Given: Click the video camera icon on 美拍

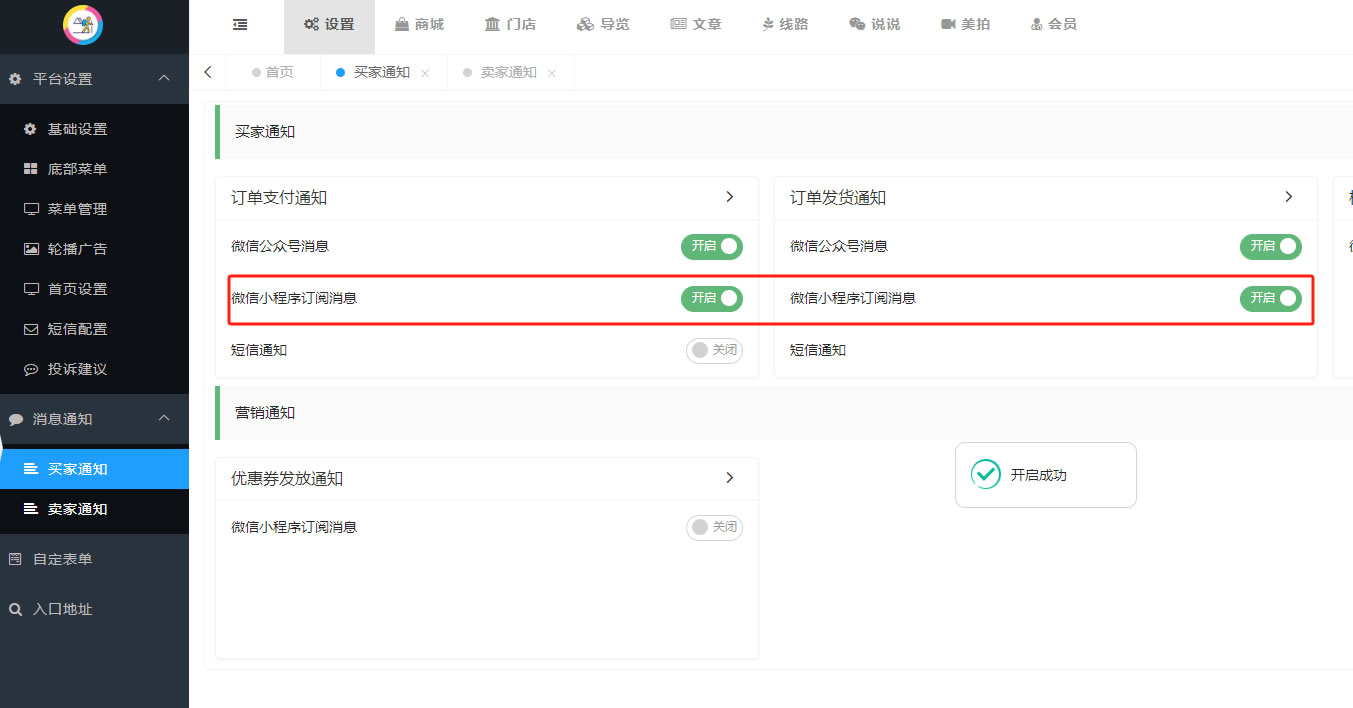Looking at the screenshot, I should point(949,24).
